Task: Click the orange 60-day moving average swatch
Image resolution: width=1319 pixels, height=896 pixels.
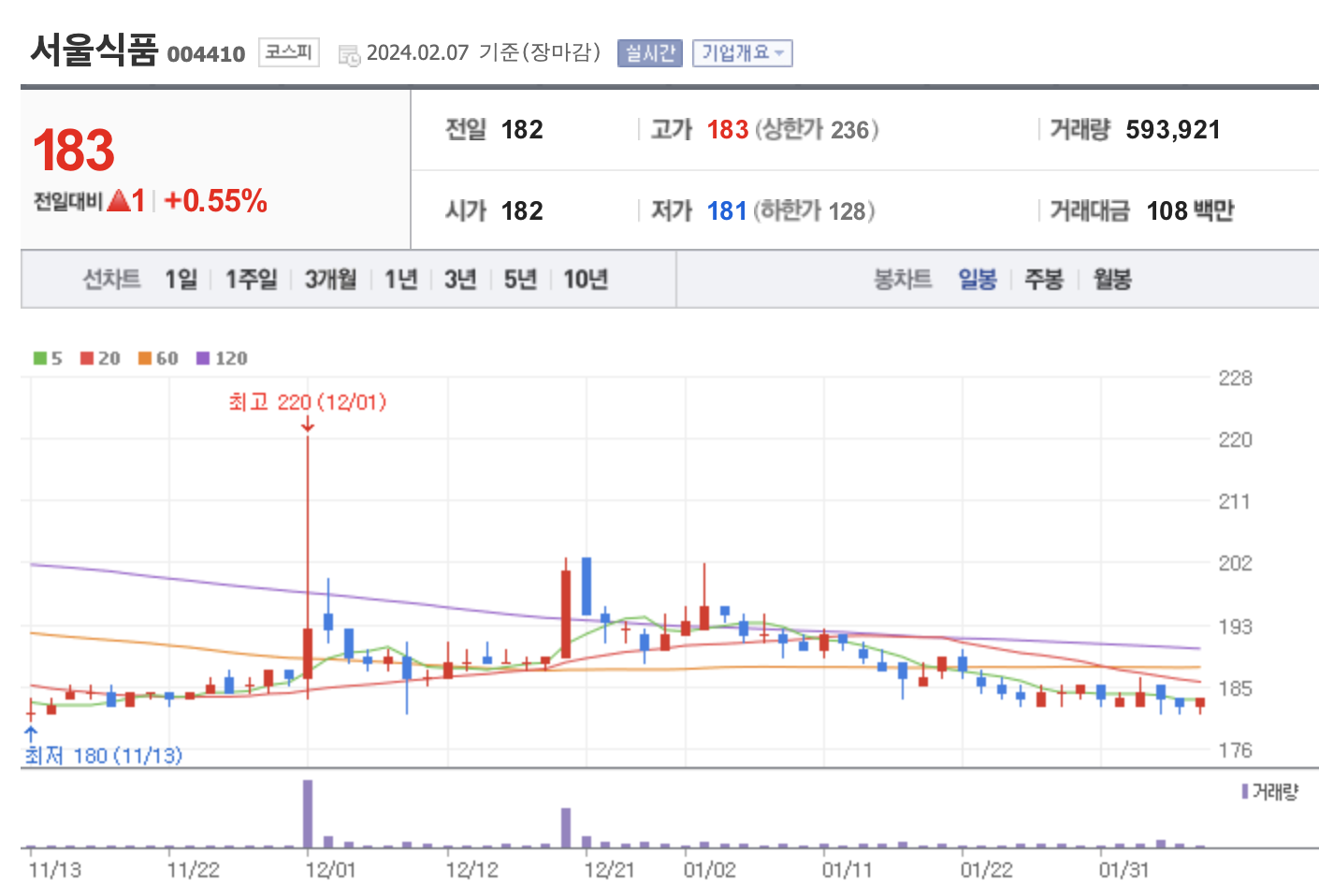Action: coord(145,358)
